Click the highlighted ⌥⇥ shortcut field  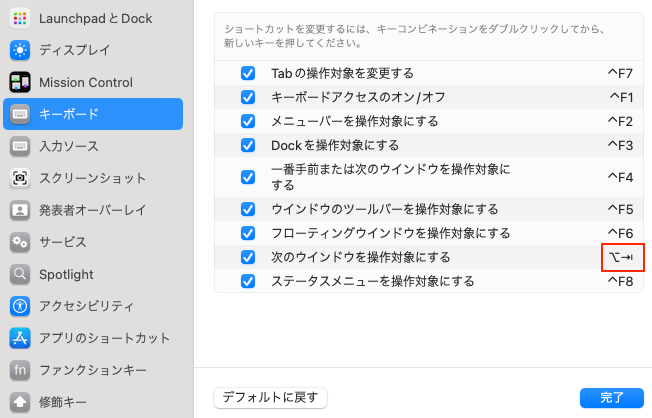click(x=620, y=257)
